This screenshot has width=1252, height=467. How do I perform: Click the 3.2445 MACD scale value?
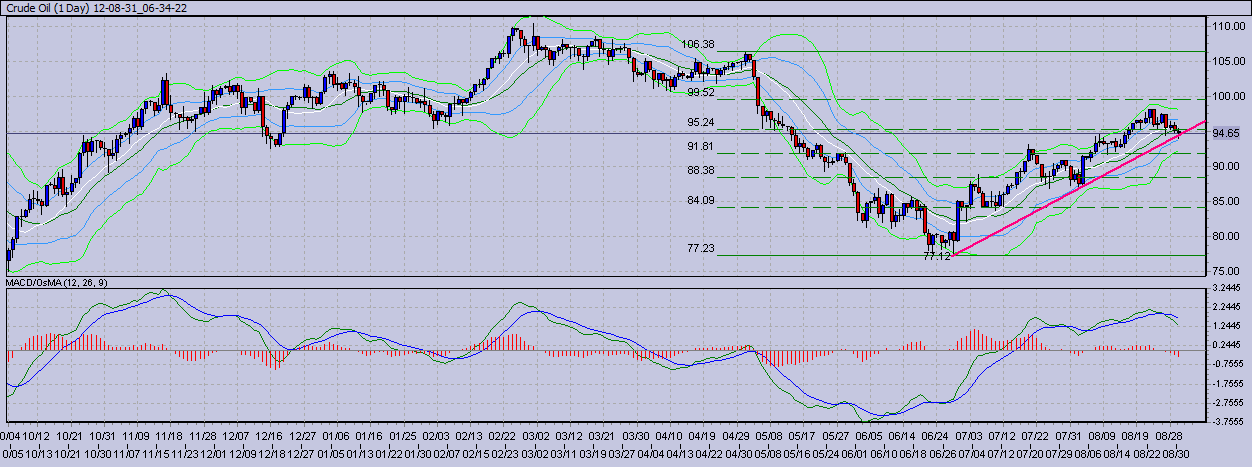[1225, 288]
